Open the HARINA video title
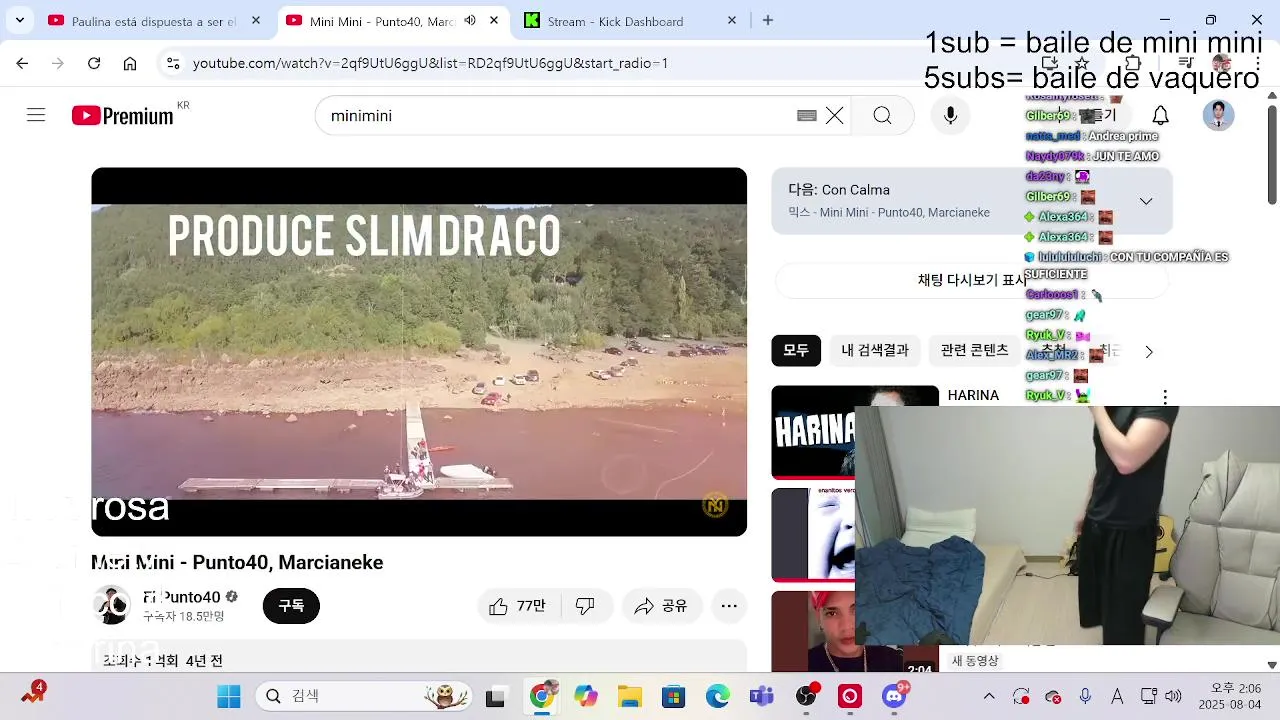Image resolution: width=1280 pixels, height=720 pixels. tap(973, 395)
